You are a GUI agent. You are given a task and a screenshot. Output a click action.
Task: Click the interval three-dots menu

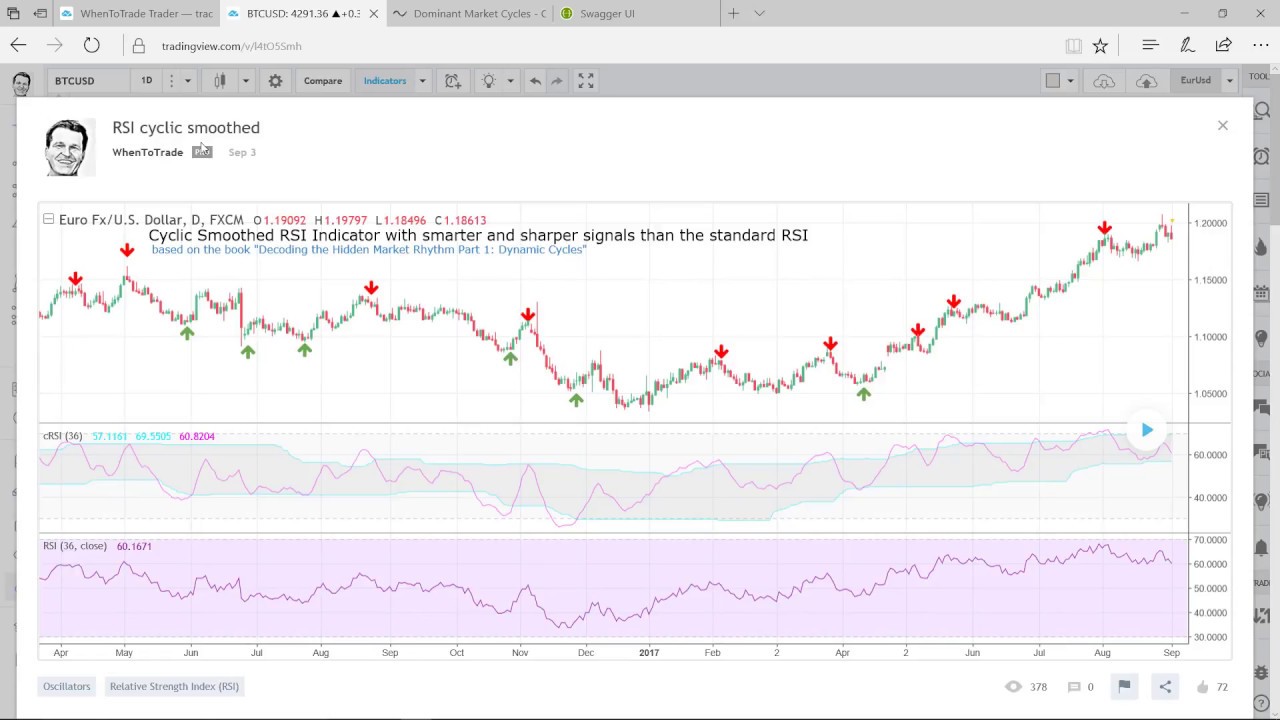171,81
